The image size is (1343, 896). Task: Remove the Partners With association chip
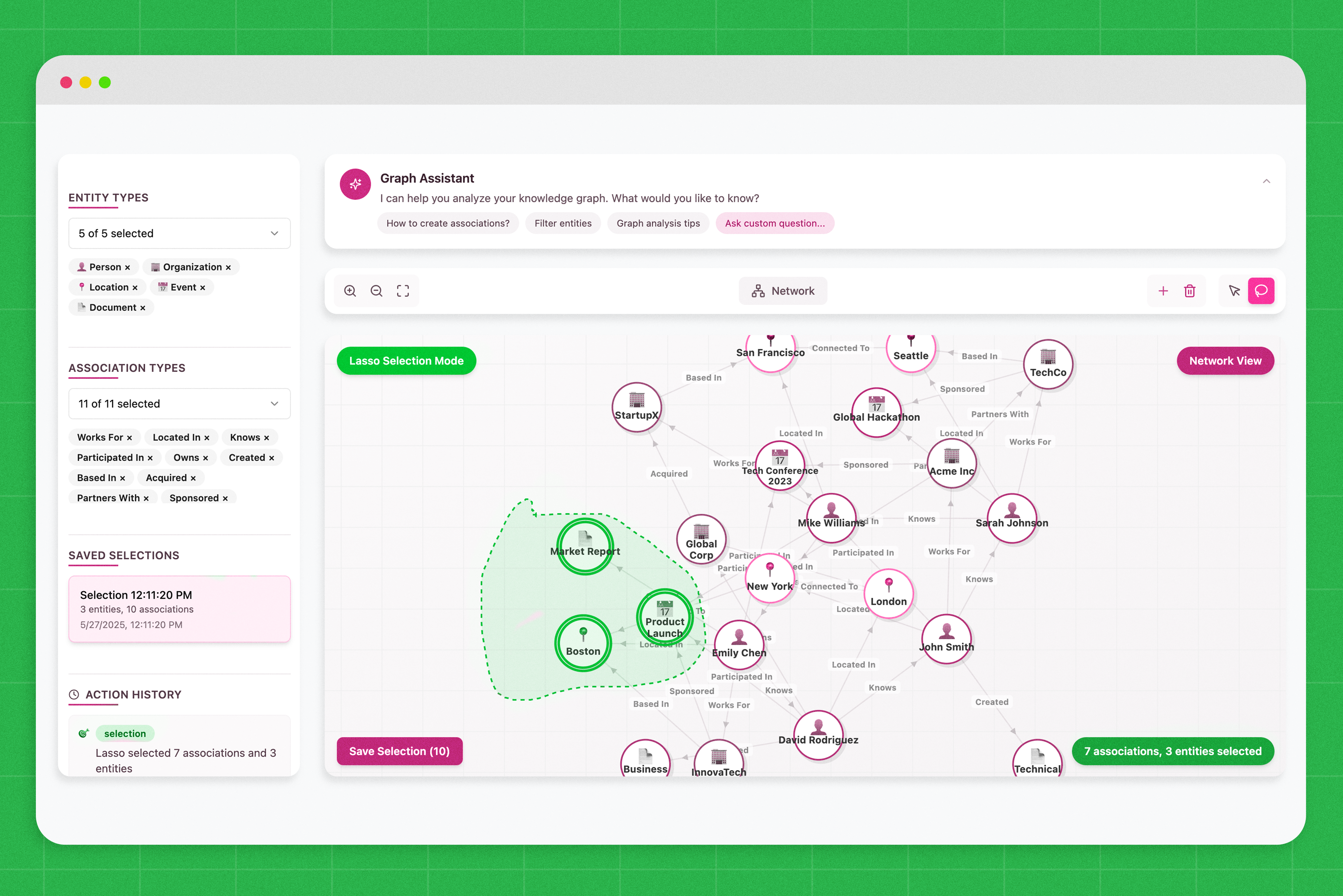(x=146, y=498)
